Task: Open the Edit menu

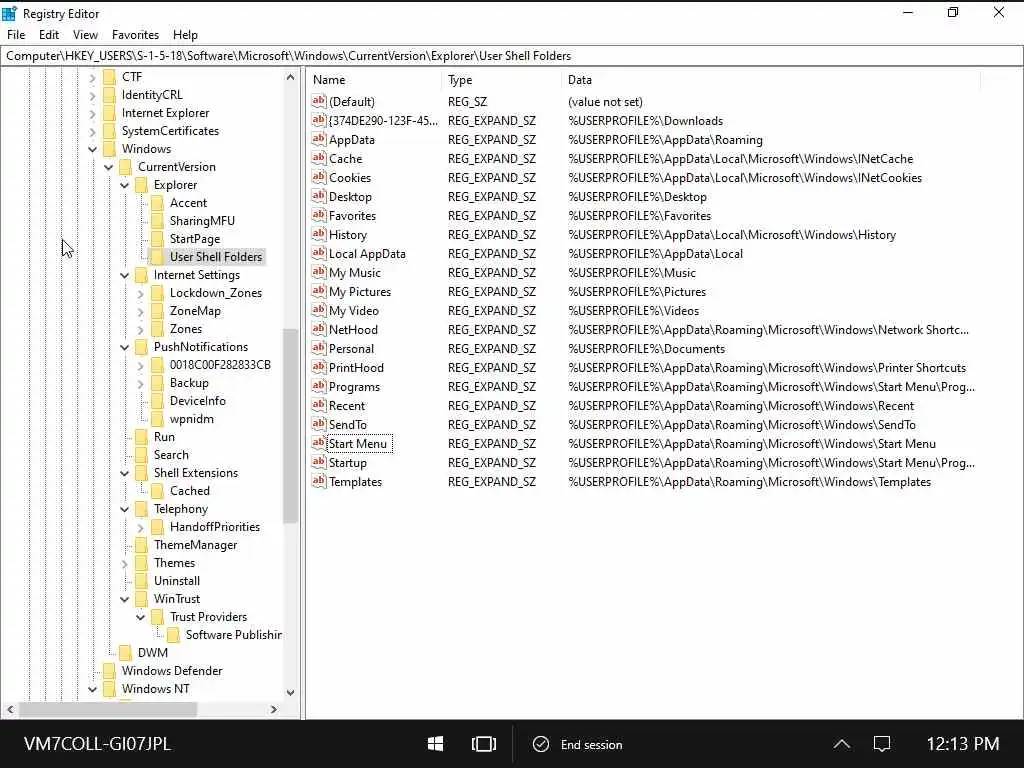Action: point(49,35)
